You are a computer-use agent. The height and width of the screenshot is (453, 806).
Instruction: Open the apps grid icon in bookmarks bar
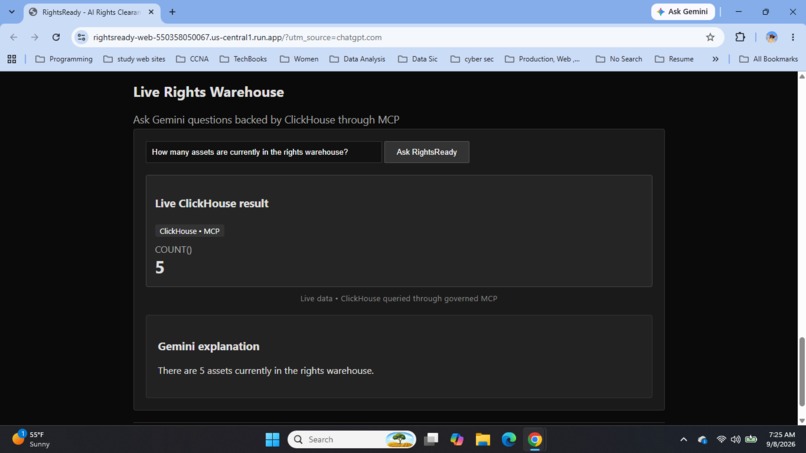click(x=12, y=59)
